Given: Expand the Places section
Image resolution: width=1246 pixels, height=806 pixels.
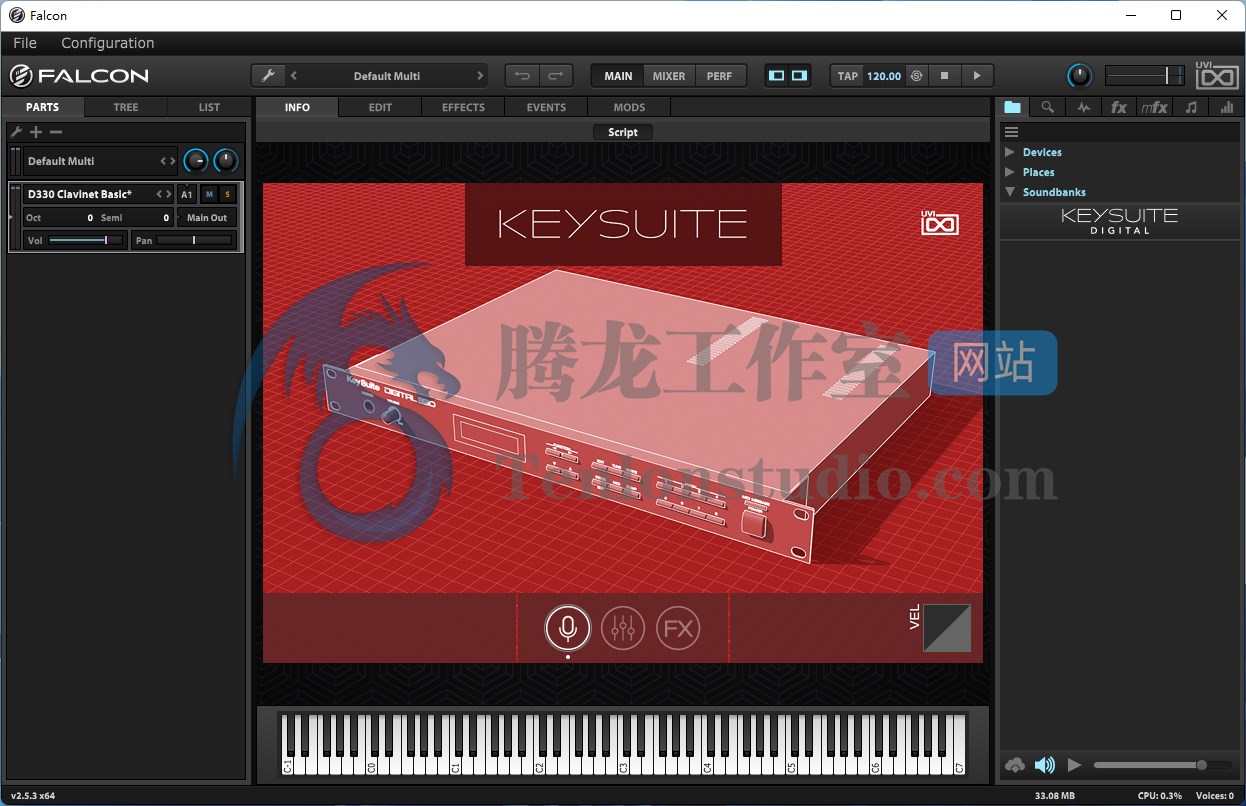Looking at the screenshot, I should pos(1010,172).
